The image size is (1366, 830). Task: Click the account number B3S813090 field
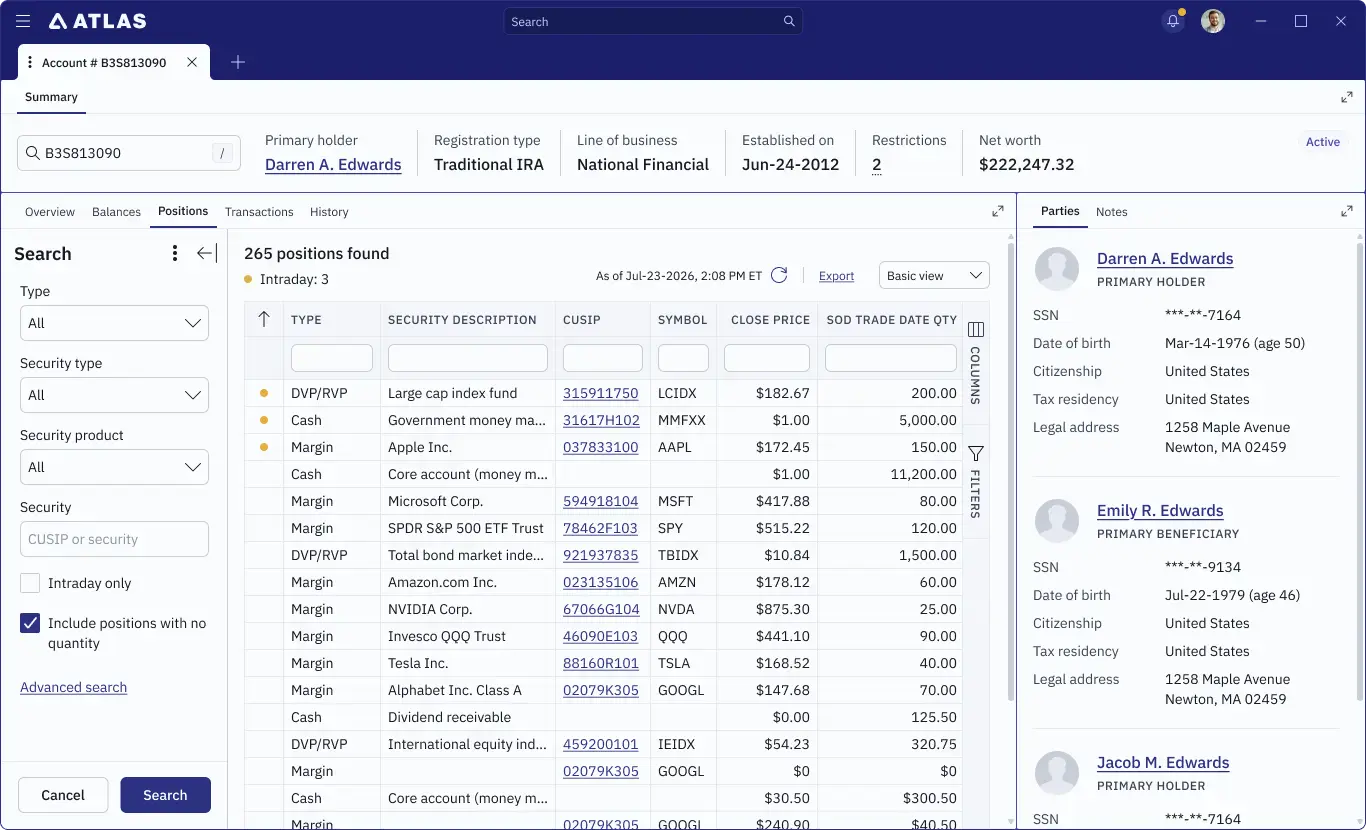click(x=129, y=153)
